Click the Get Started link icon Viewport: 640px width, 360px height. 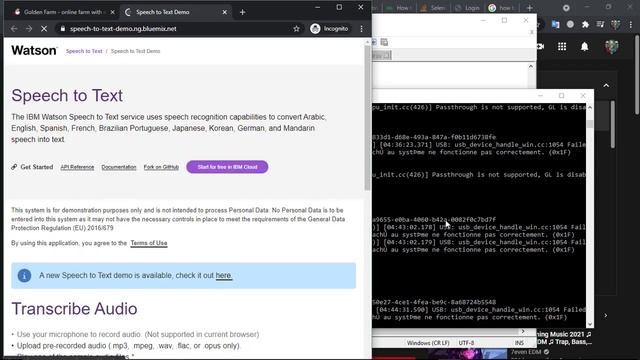click(14, 167)
